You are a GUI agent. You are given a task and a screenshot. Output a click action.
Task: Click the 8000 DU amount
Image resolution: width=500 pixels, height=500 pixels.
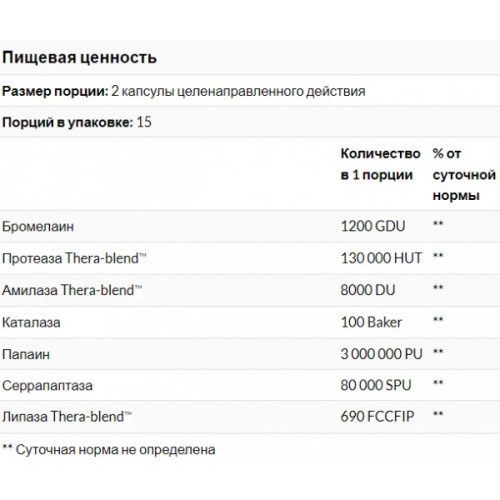[368, 290]
